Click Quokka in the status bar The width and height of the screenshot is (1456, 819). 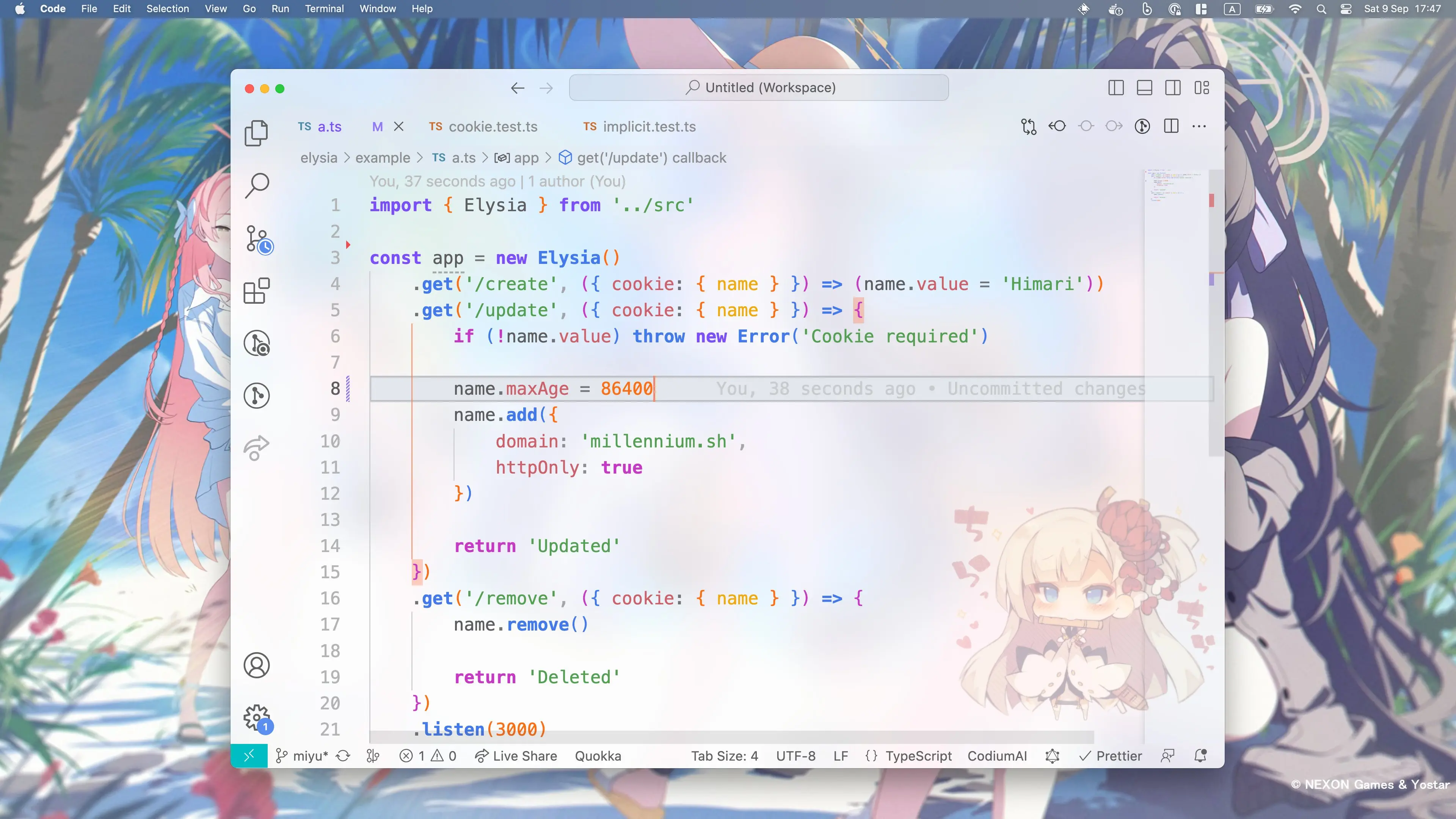[598, 756]
